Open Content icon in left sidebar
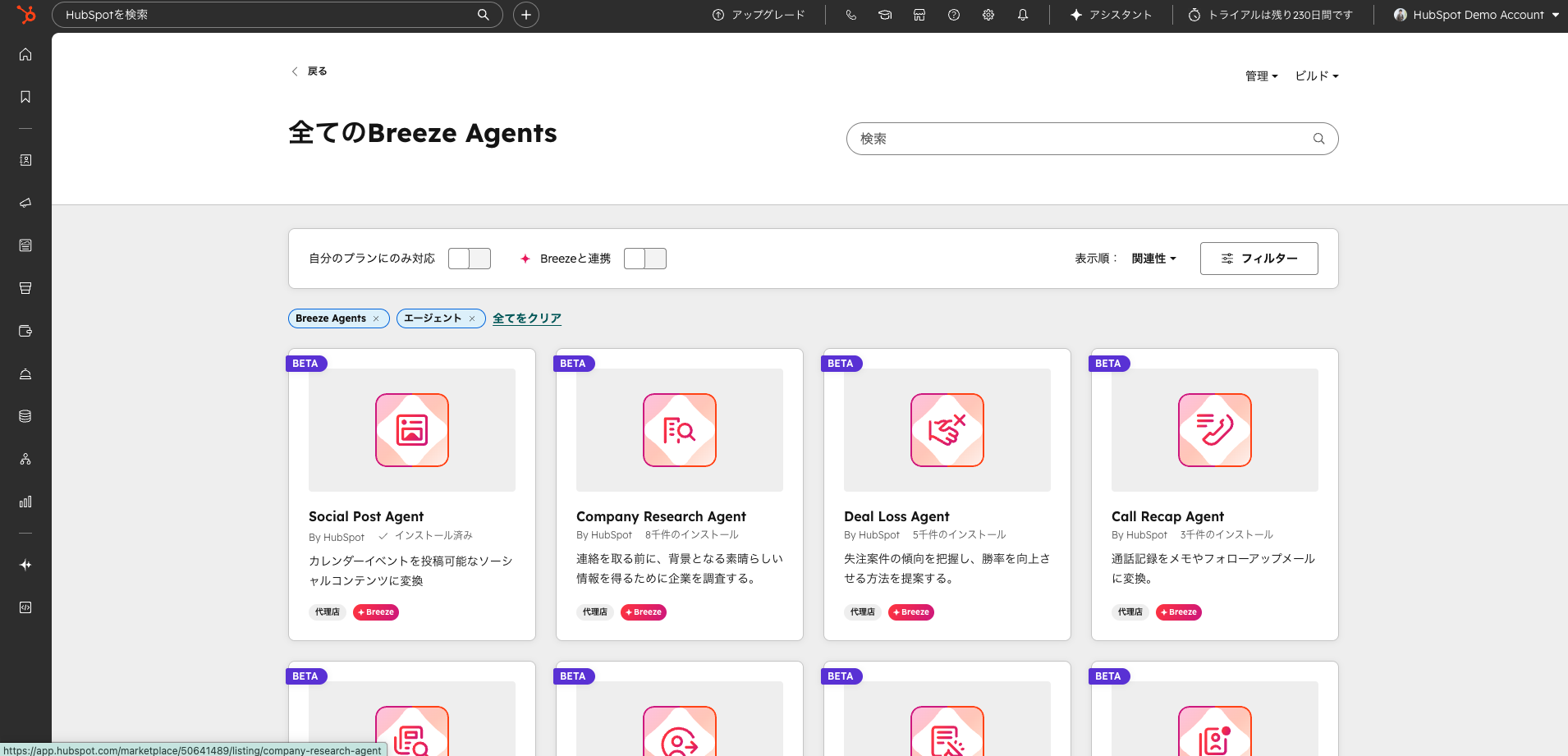 point(25,245)
